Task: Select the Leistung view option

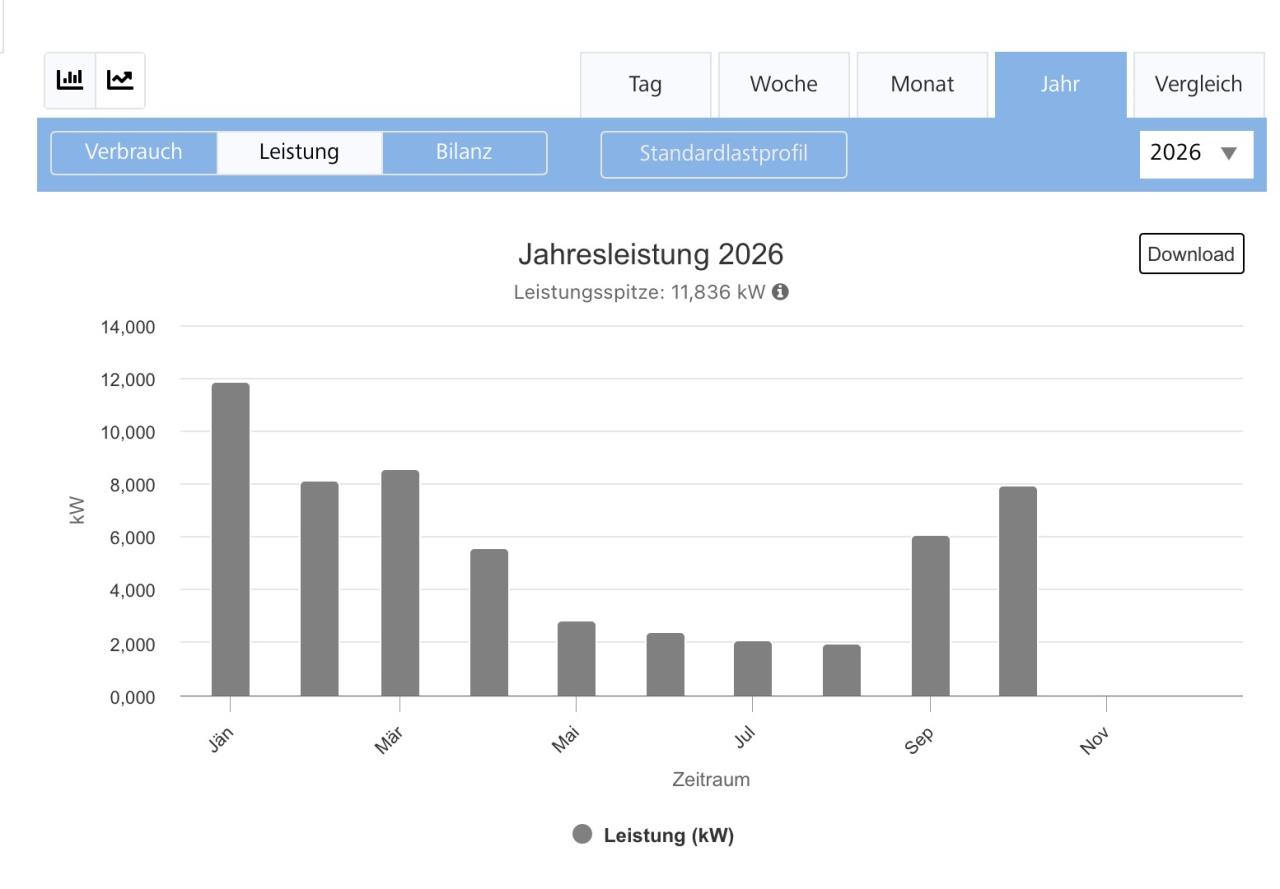Action: [x=300, y=153]
